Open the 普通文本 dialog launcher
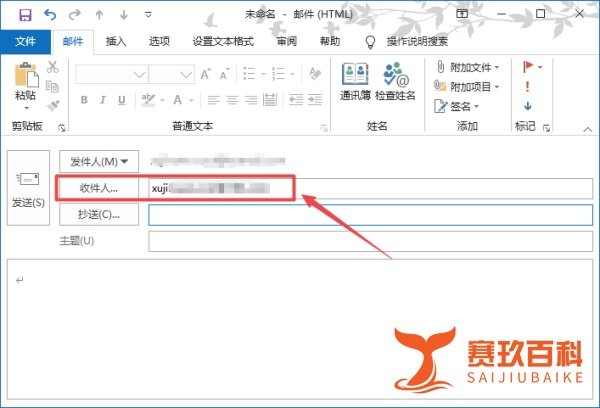 (x=324, y=128)
